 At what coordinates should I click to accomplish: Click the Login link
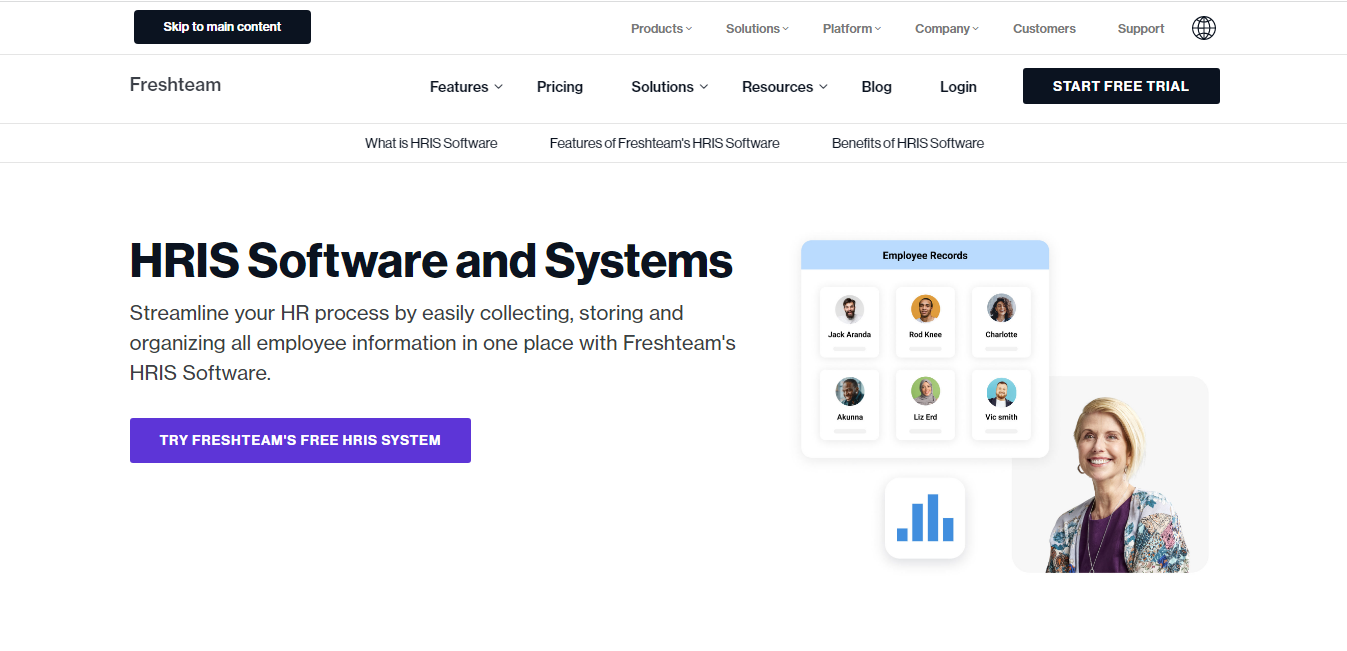958,87
